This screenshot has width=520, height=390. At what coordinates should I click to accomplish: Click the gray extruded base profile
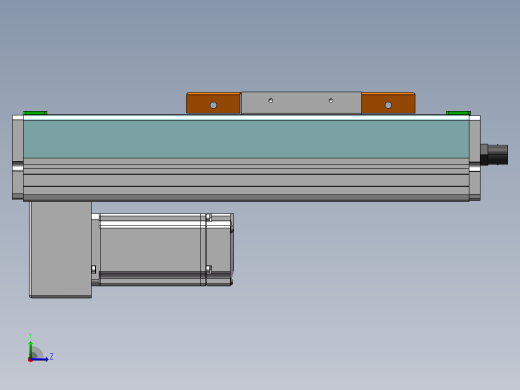pyautogui.click(x=246, y=180)
